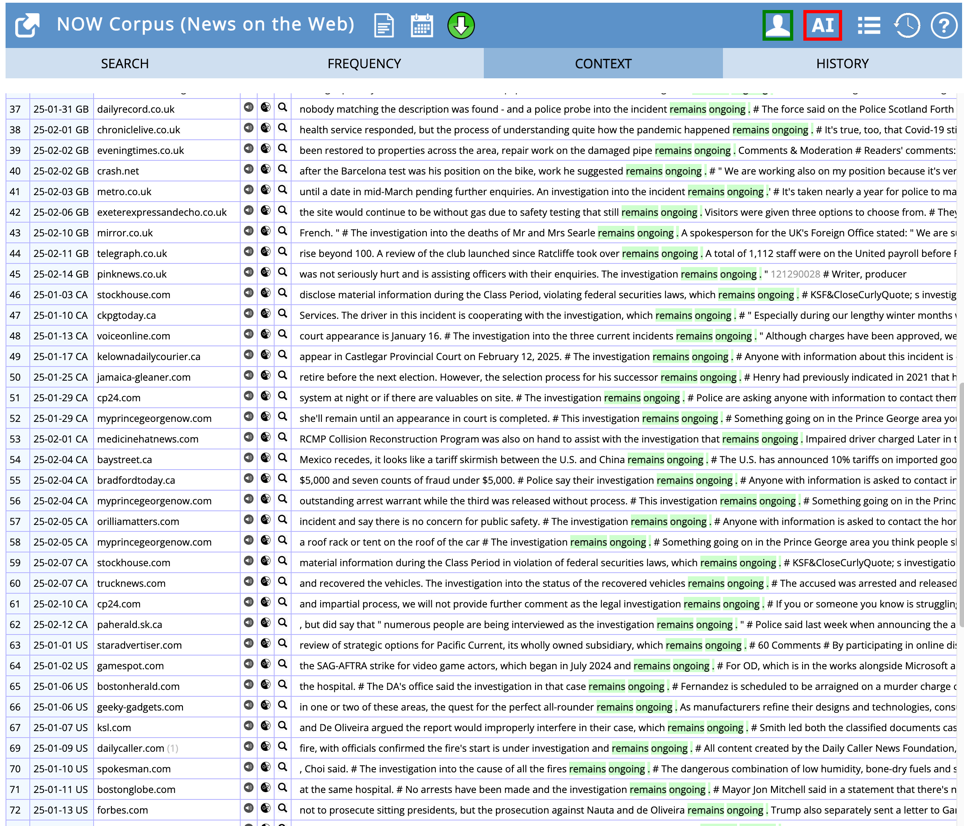Image resolution: width=964 pixels, height=826 pixels.
Task: Open source link myprincegeorgenow.com in row 52
Action: pyautogui.click(x=154, y=419)
